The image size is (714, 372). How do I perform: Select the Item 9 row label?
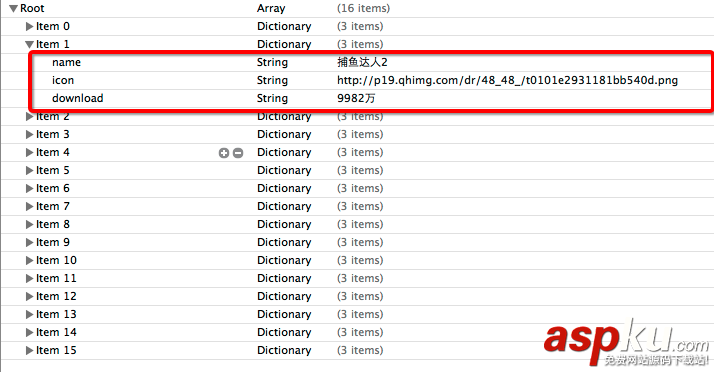pos(53,242)
